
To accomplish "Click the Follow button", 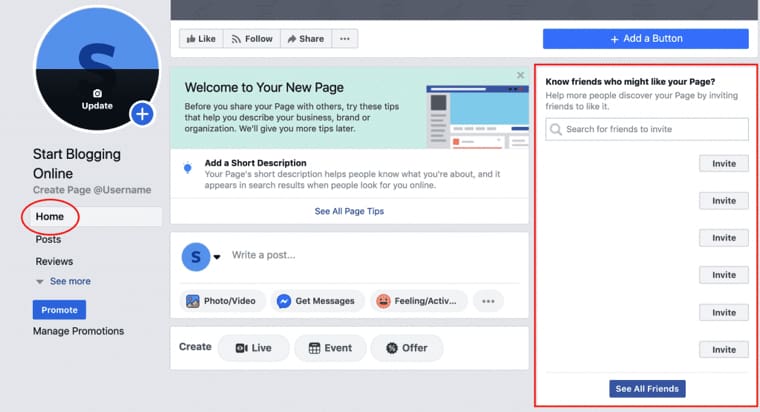I will click(x=252, y=39).
